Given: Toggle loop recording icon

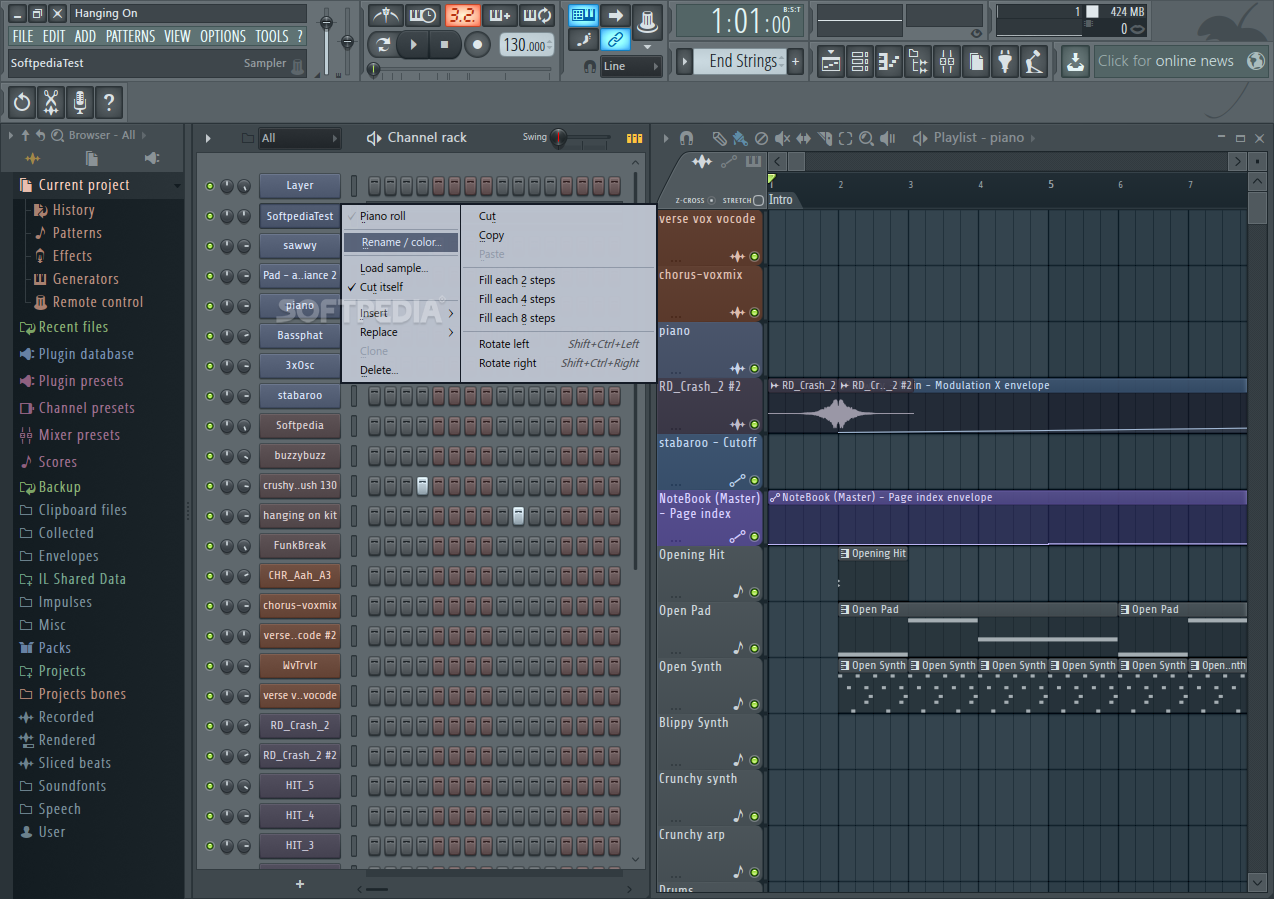Looking at the screenshot, I should click(537, 16).
